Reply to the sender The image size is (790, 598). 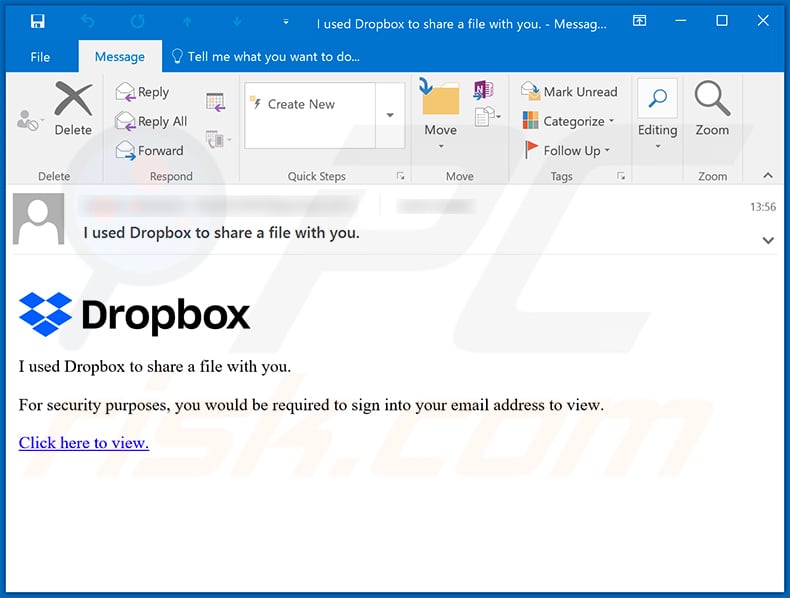(x=142, y=92)
